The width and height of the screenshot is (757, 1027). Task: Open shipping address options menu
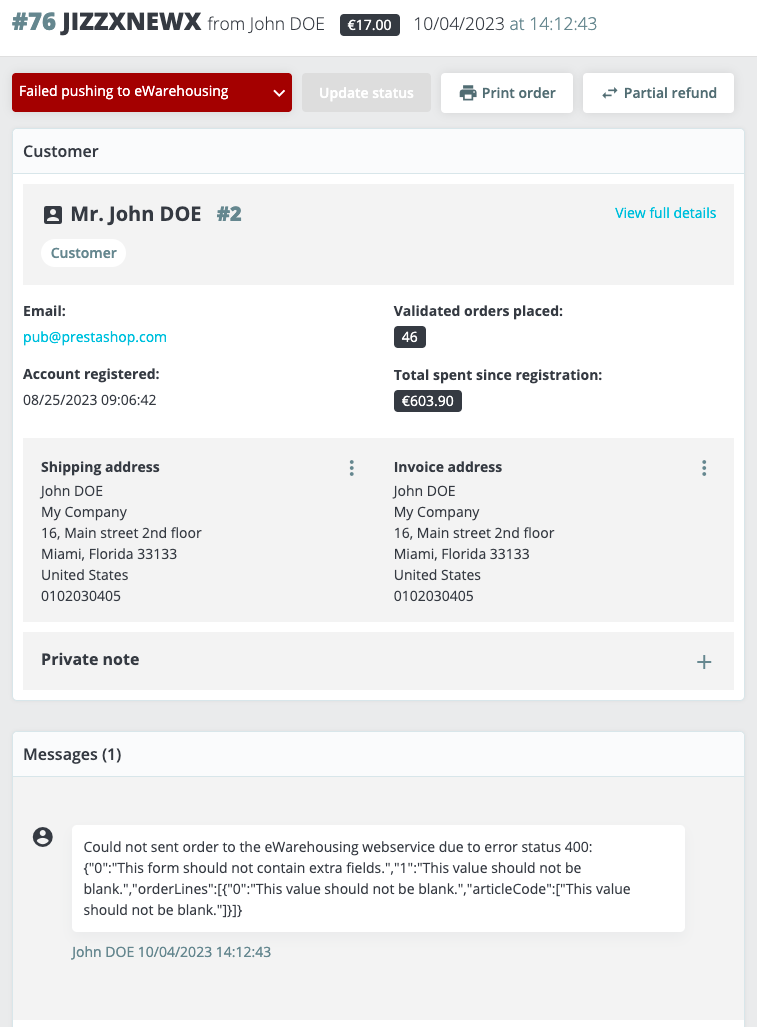[x=351, y=468]
